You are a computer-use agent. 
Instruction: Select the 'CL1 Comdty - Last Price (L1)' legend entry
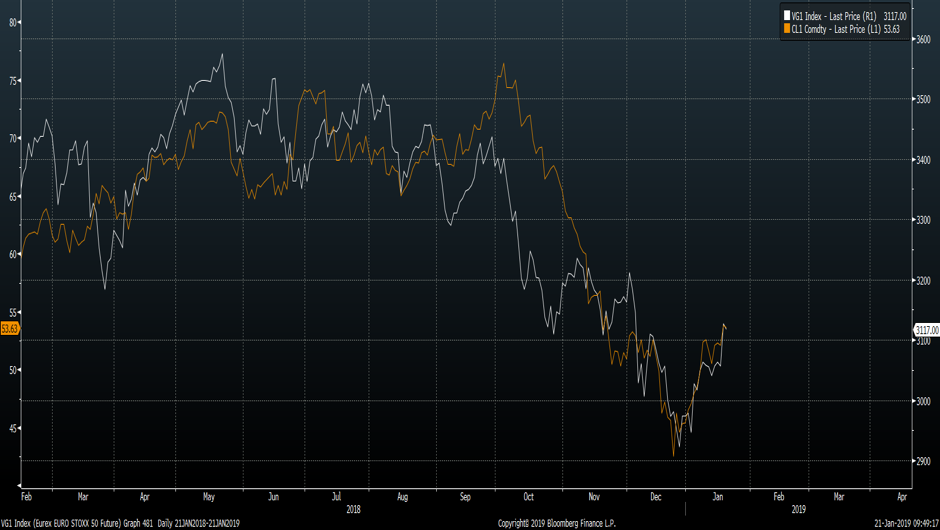[x=836, y=29]
